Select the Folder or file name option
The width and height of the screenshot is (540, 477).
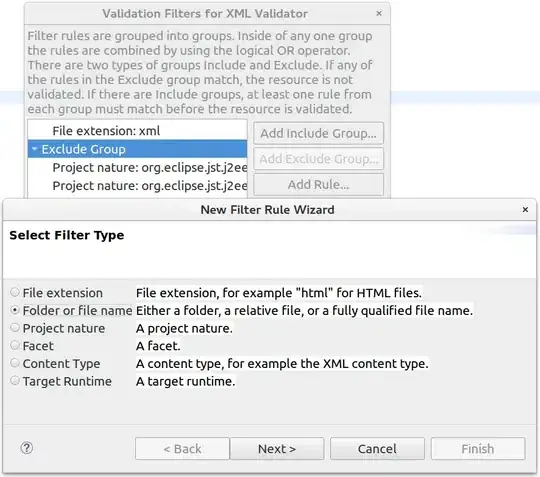point(15,310)
